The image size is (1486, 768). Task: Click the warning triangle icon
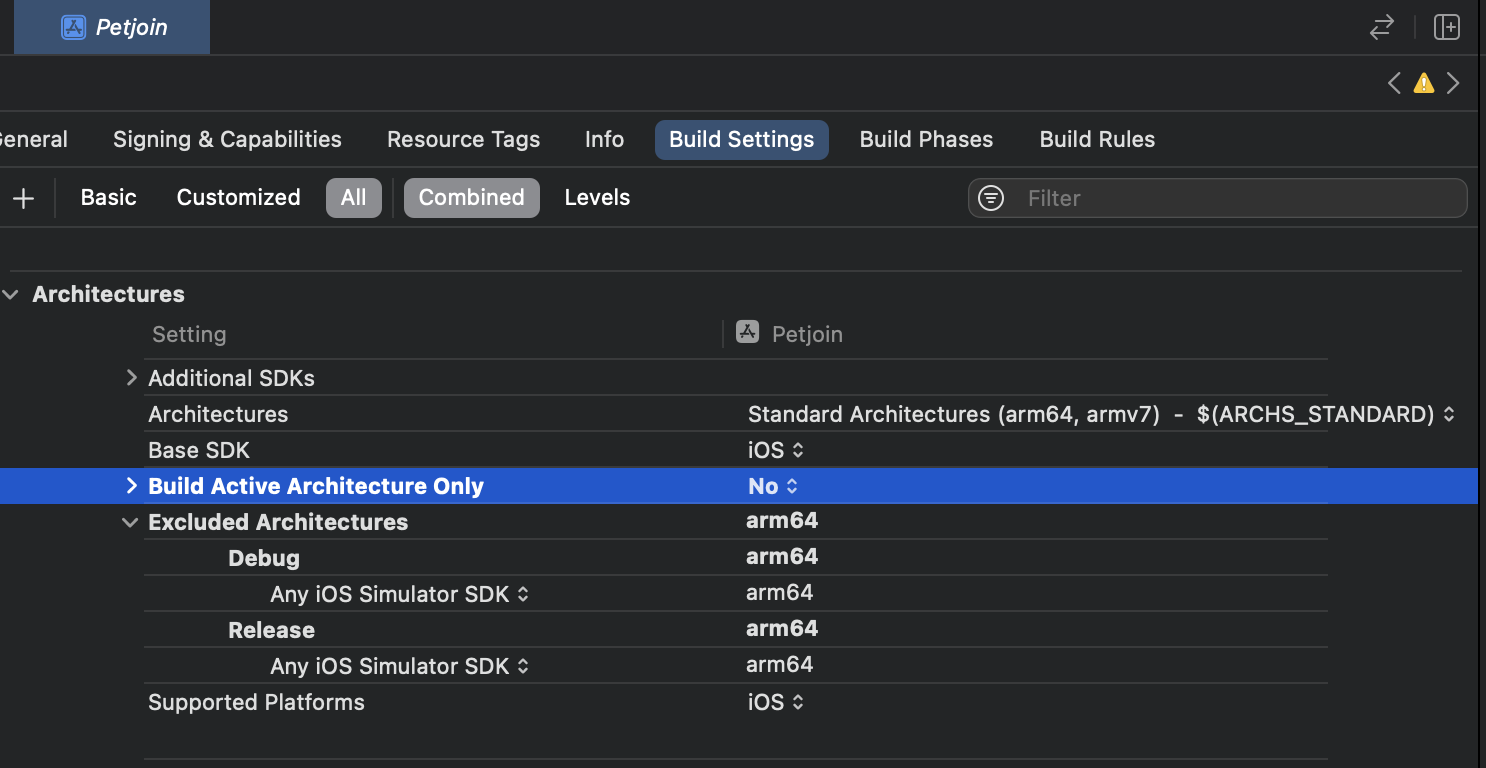(x=1423, y=83)
